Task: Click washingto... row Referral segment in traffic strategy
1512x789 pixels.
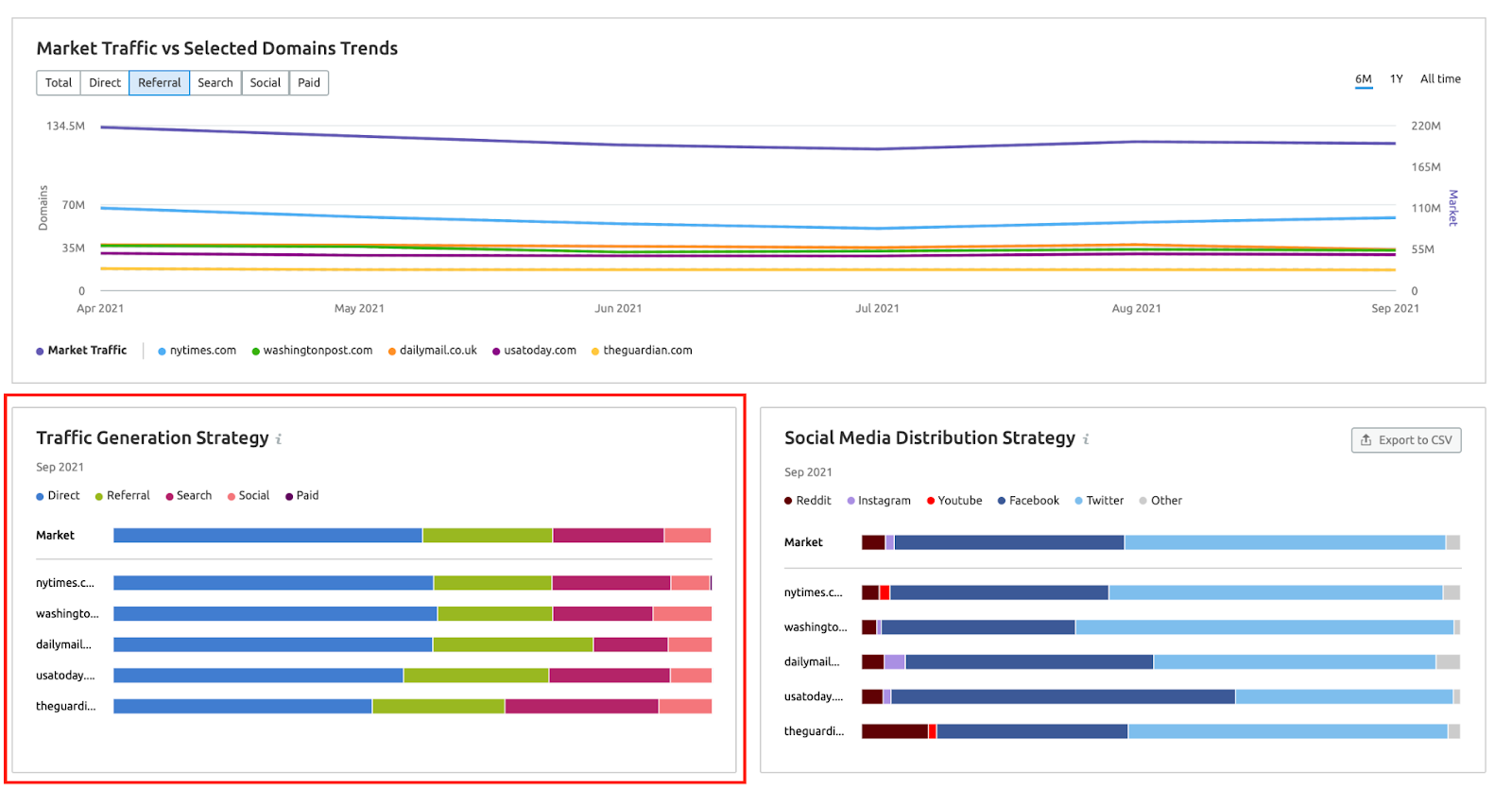Action: tap(495, 614)
